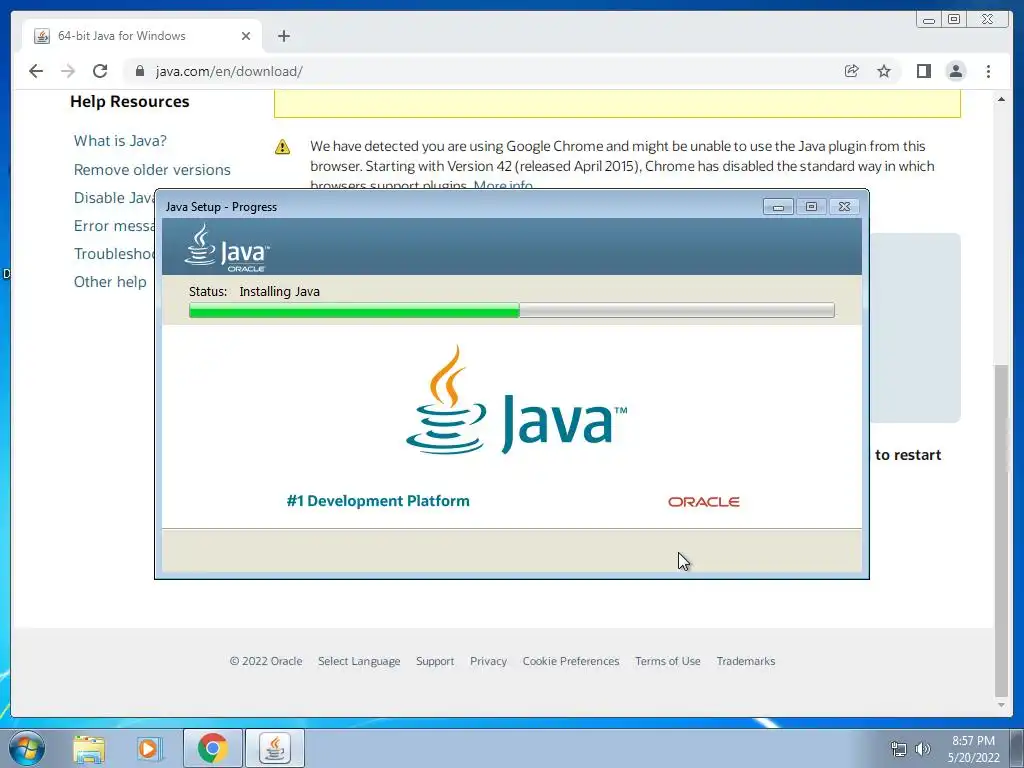
Task: Open the Windows Start menu orb
Action: tap(27, 748)
